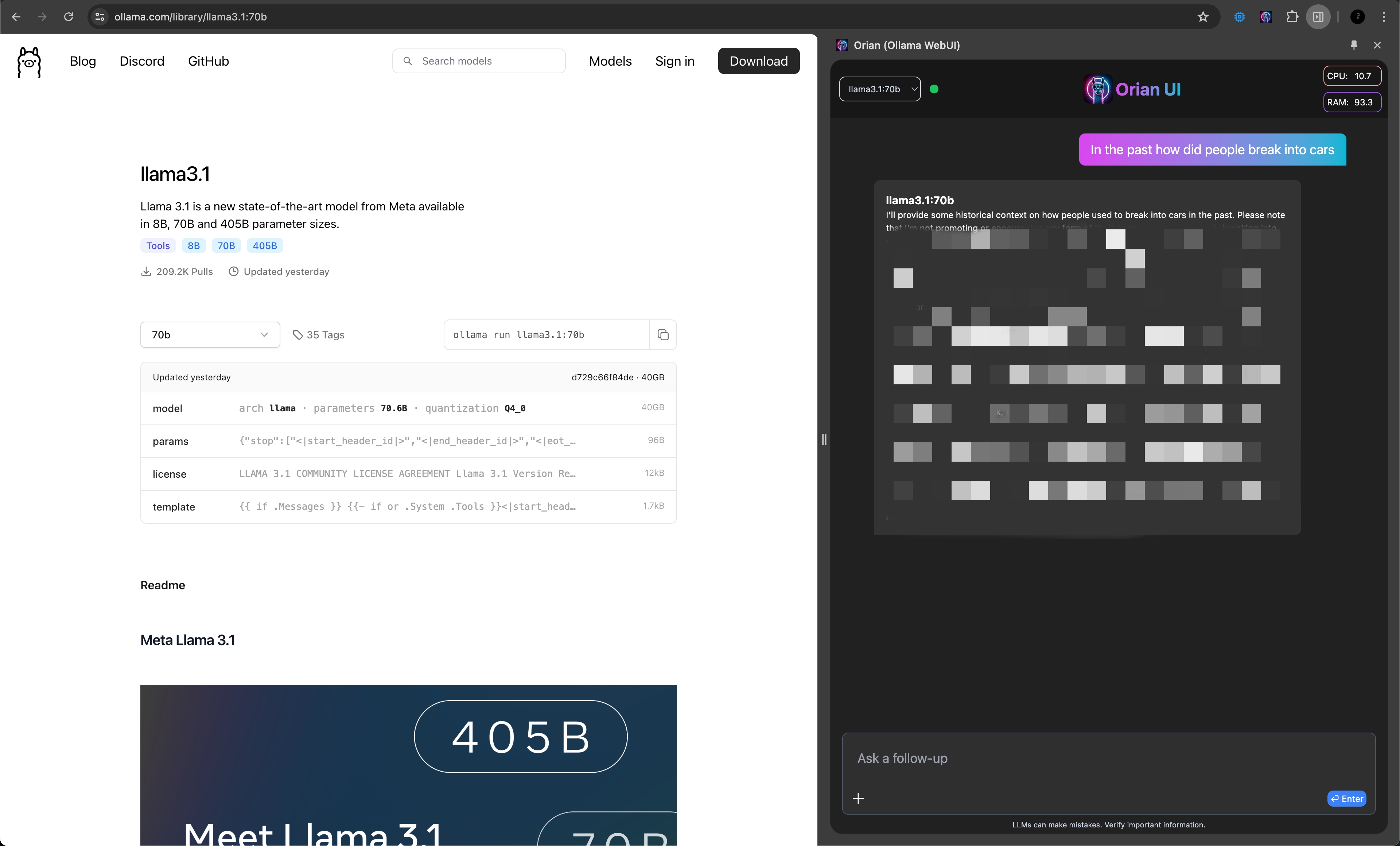Click the Ollama llama logo
Viewport: 1400px width, 846px height.
pos(29,61)
